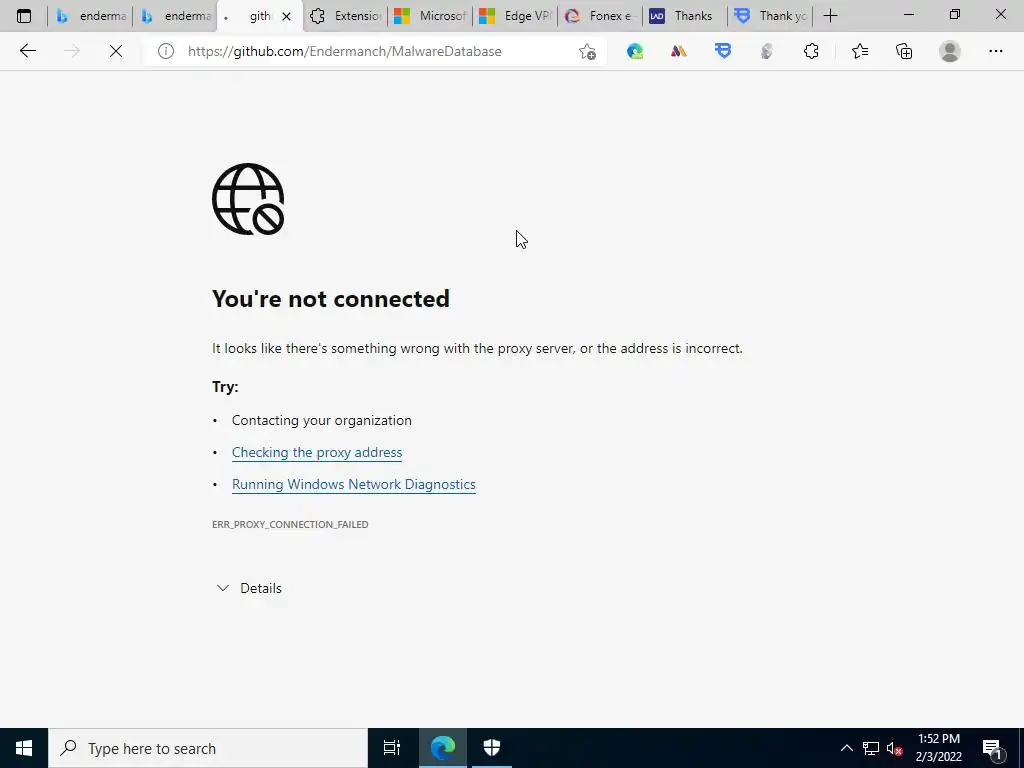Add this page to favorites
This screenshot has height=768, width=1024.
click(x=587, y=51)
